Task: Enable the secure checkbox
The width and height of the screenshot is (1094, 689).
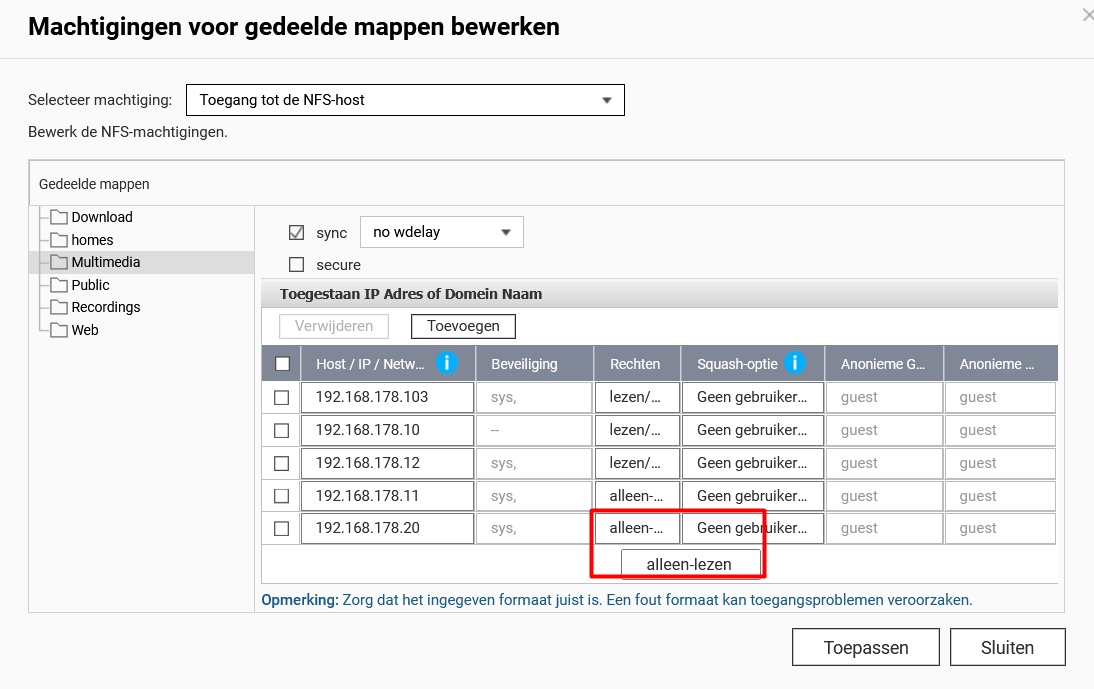Action: tap(296, 265)
